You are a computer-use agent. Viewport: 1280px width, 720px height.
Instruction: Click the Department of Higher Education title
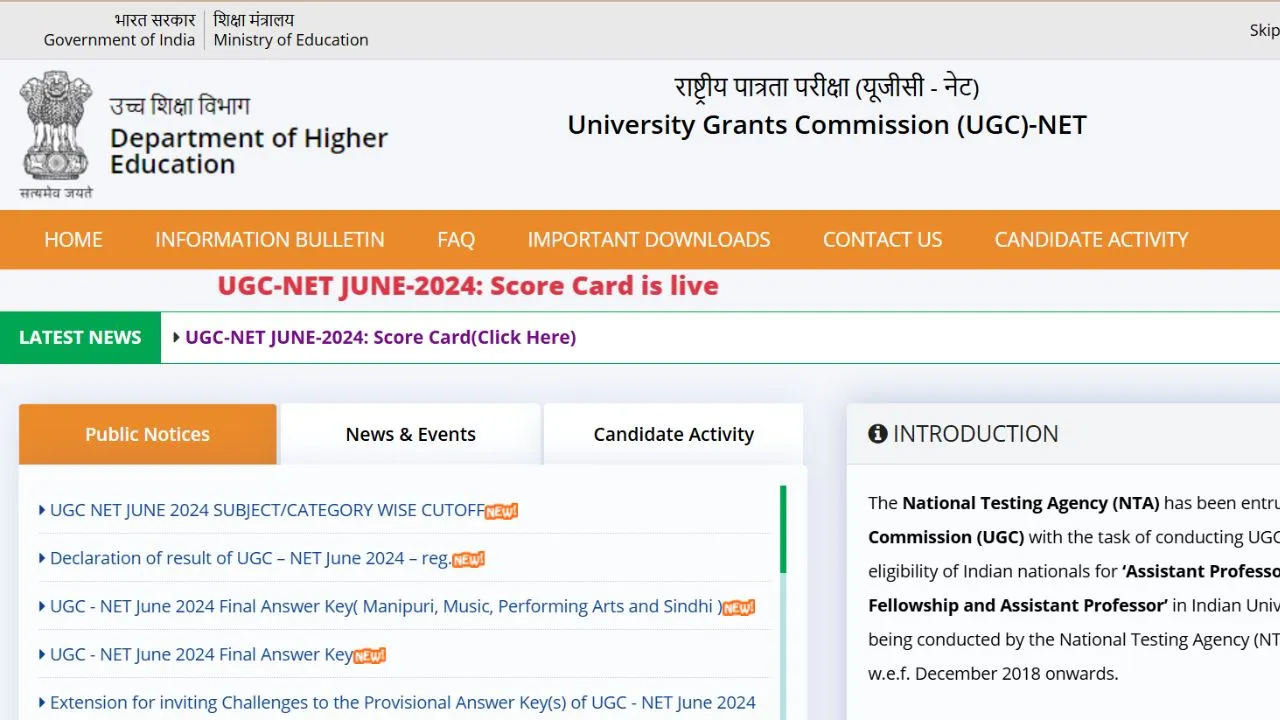[x=249, y=151]
